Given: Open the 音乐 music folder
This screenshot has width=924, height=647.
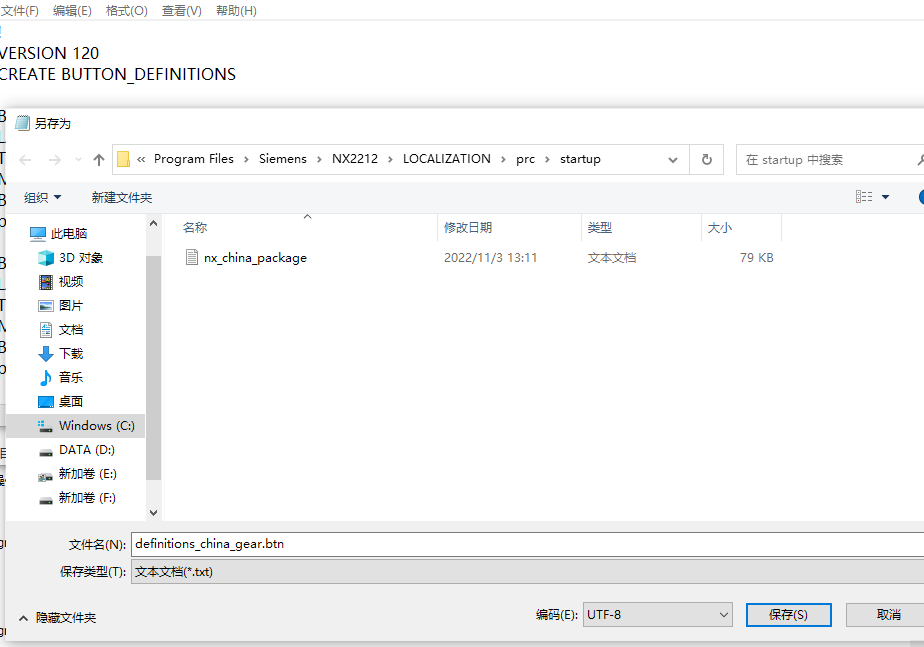Looking at the screenshot, I should pyautogui.click(x=70, y=378).
